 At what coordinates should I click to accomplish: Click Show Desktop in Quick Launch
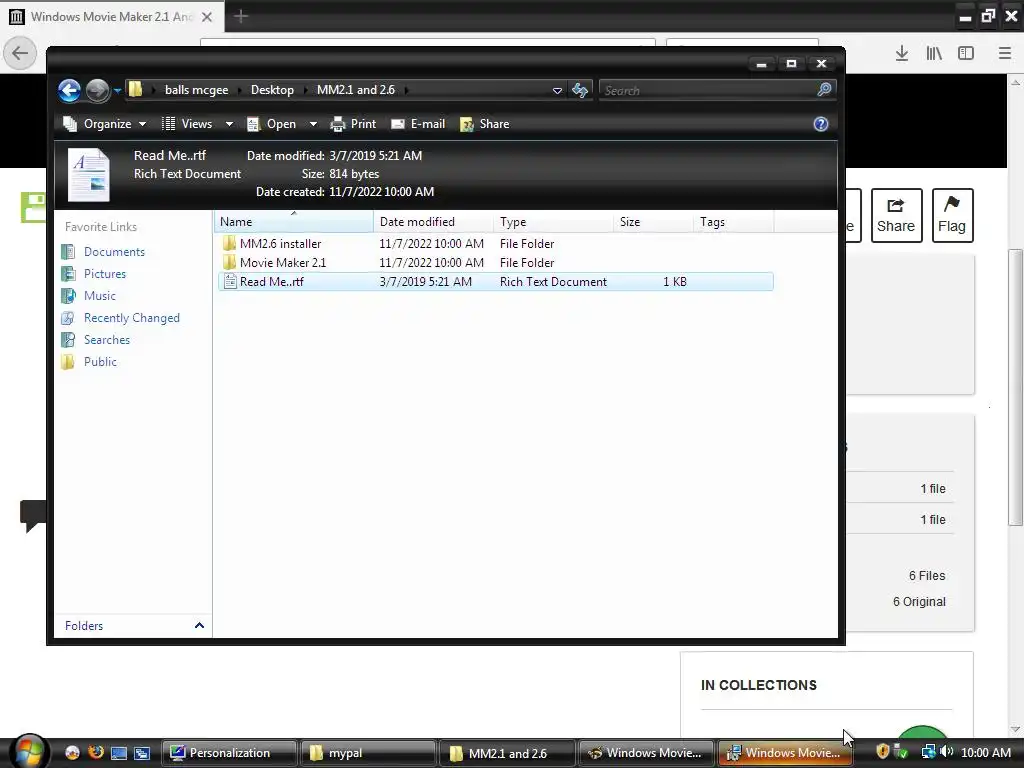coord(119,753)
